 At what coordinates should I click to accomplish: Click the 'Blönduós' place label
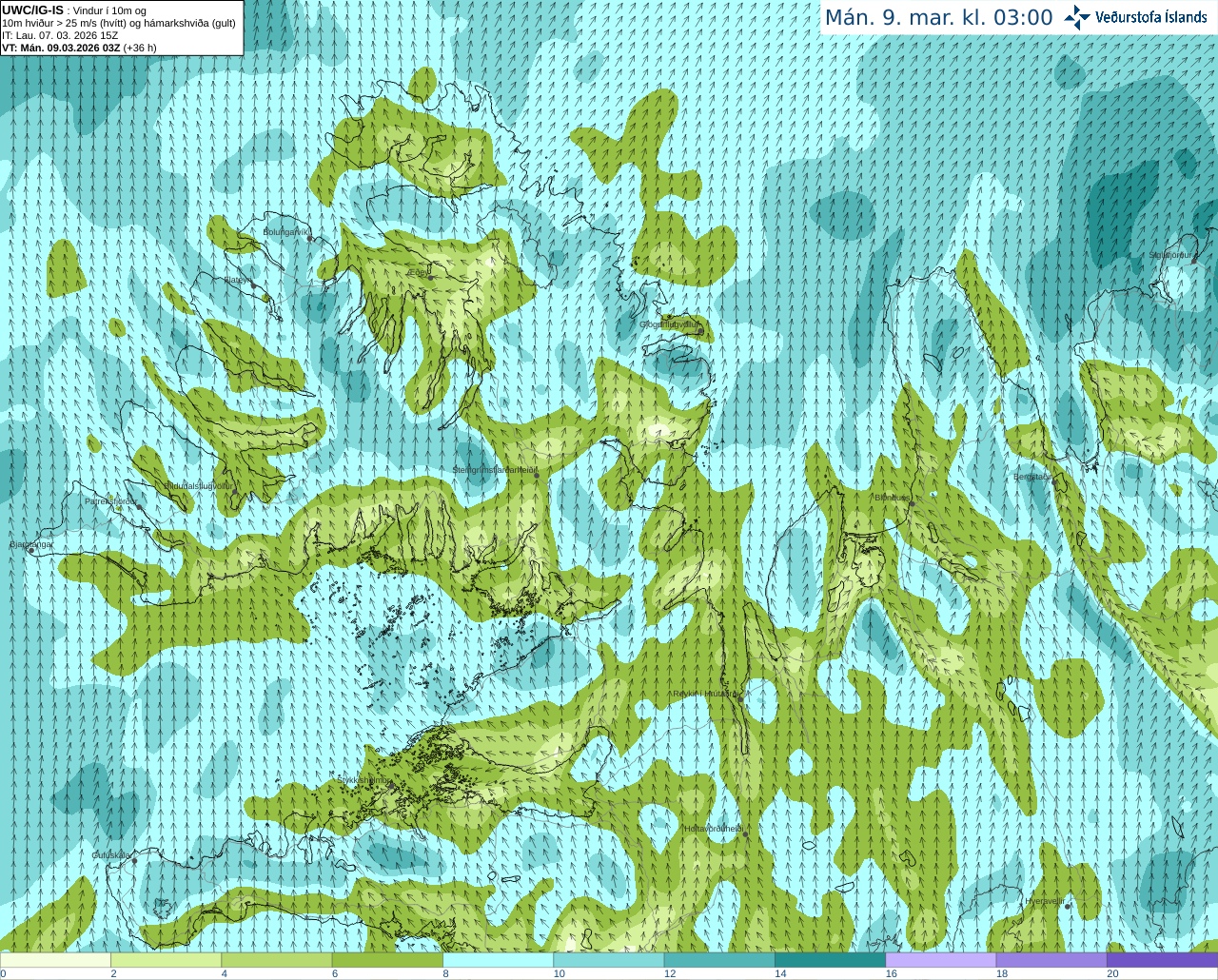coord(893,497)
